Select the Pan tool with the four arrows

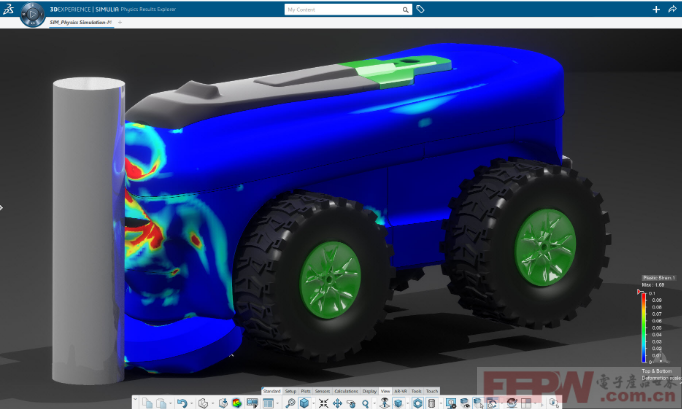point(337,403)
